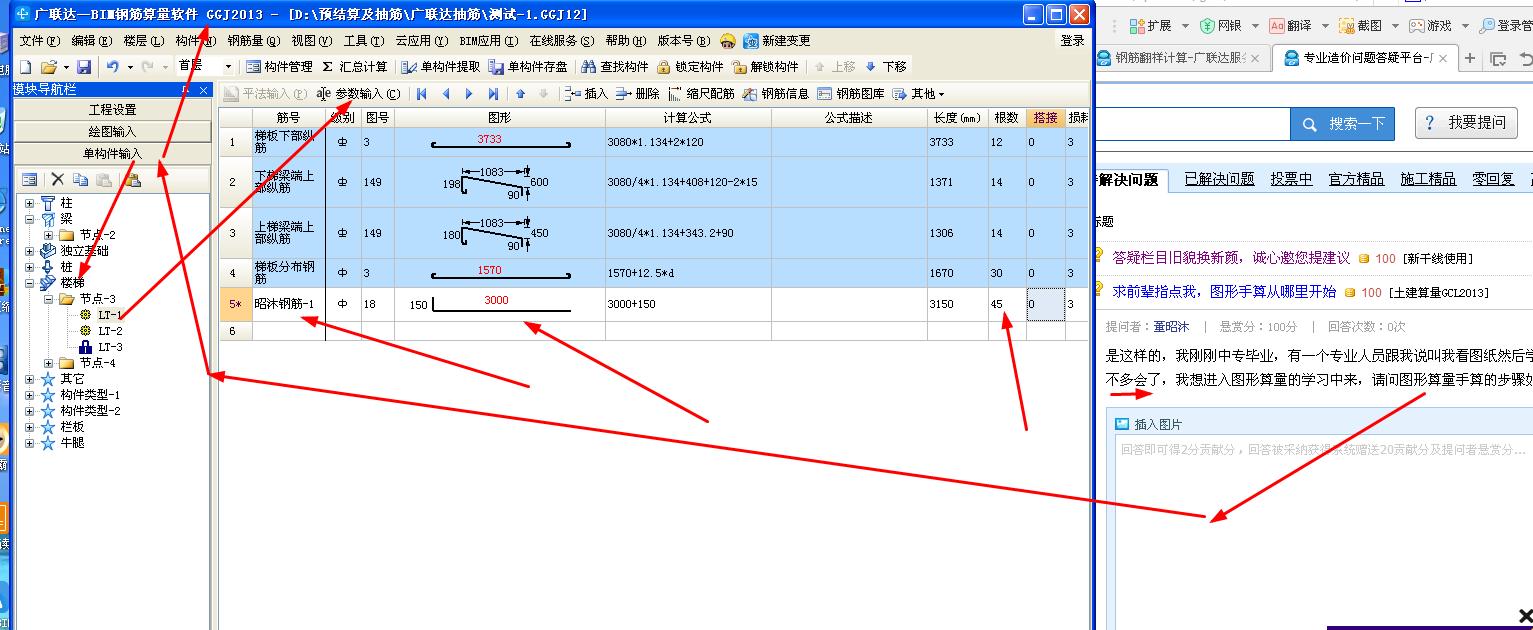Switch to 绘图输入 panel
This screenshot has width=1533, height=630.
coord(112,132)
